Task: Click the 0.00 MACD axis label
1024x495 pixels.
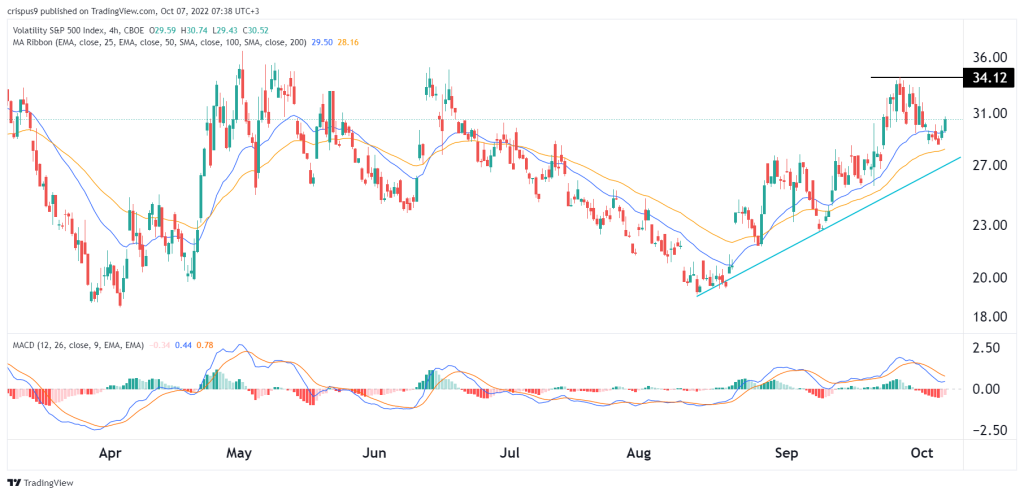Action: pyautogui.click(x=987, y=389)
